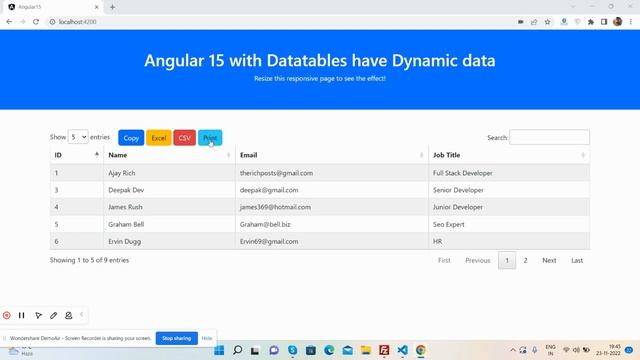
Task: Hide the screen sharing notification bar
Action: click(207, 338)
